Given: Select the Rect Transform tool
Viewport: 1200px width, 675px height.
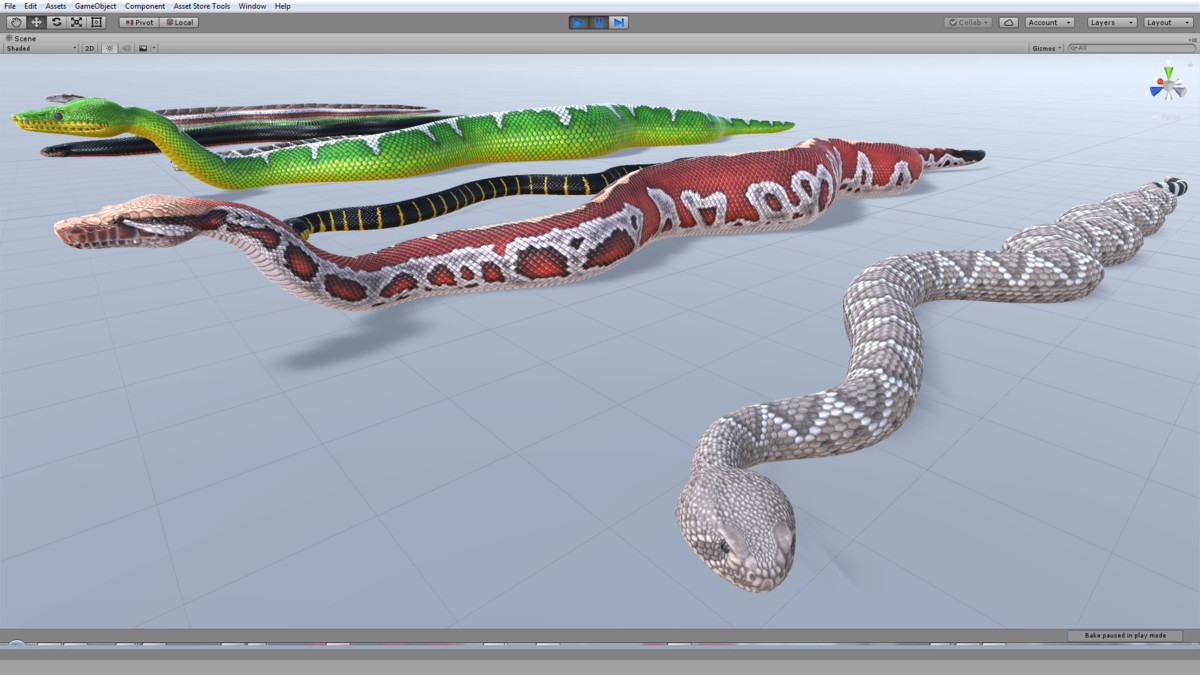Looking at the screenshot, I should [96, 22].
